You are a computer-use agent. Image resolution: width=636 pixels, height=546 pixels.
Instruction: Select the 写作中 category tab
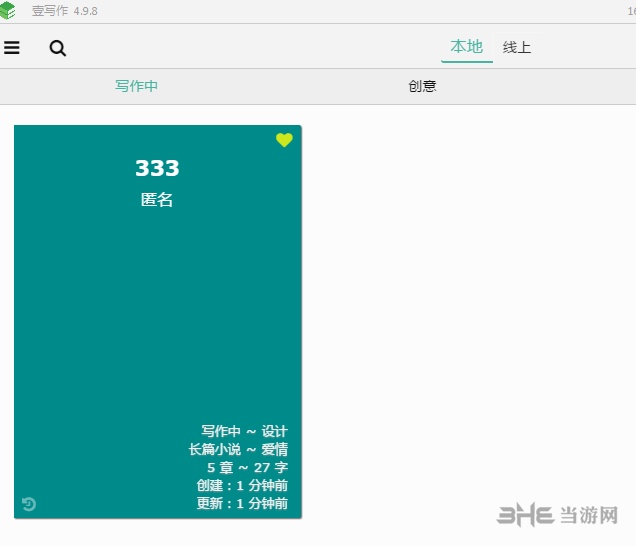tap(136, 86)
